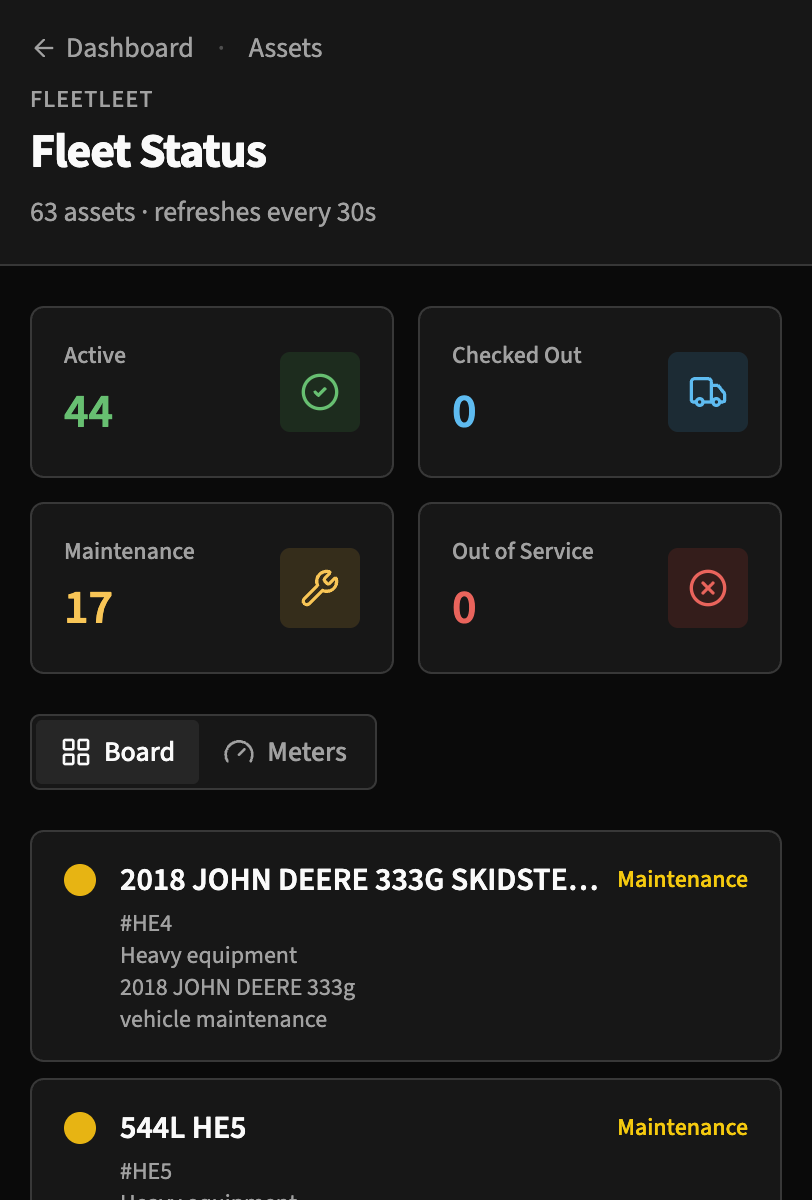Click Maintenance status label on John Deere 333G card
812x1200 pixels.
coord(683,879)
